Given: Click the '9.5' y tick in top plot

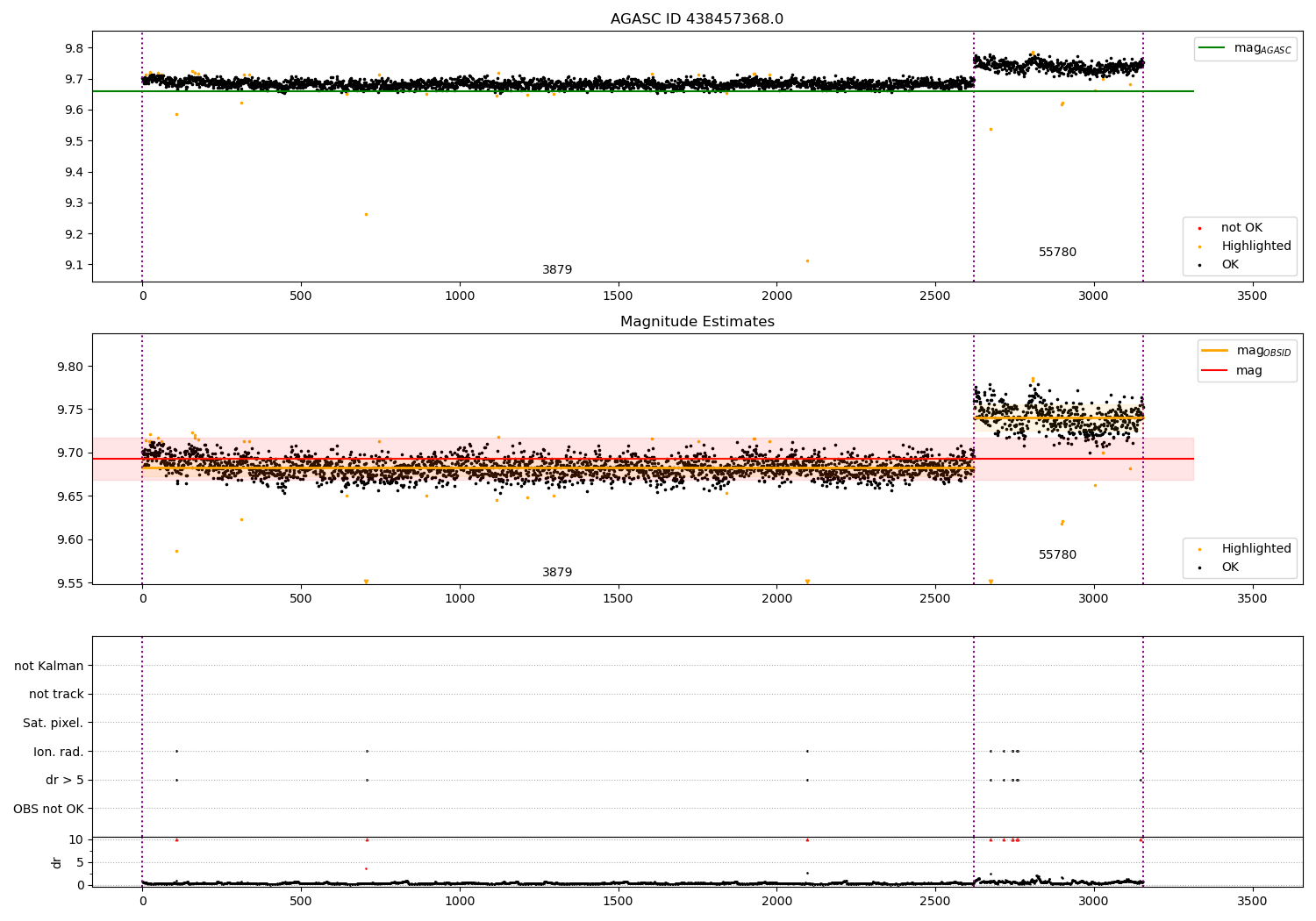Looking at the screenshot, I should coord(73,141).
